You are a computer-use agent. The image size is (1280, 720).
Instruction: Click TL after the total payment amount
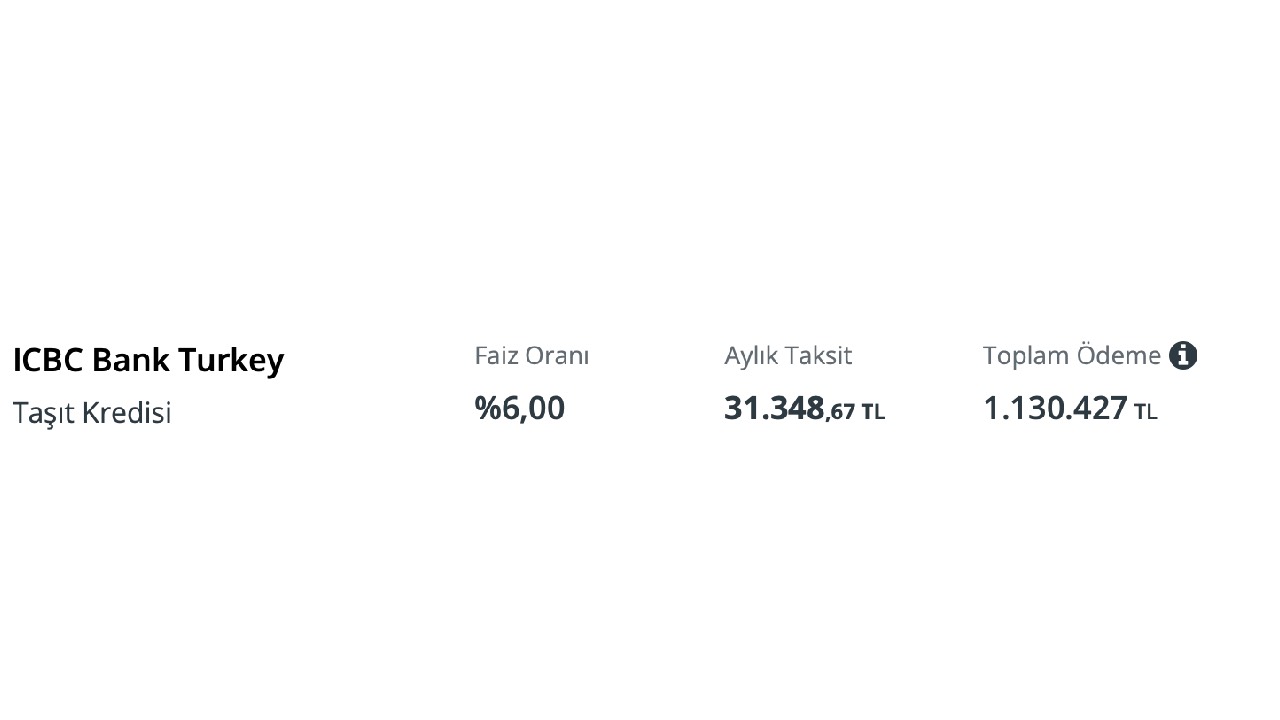pyautogui.click(x=1146, y=412)
